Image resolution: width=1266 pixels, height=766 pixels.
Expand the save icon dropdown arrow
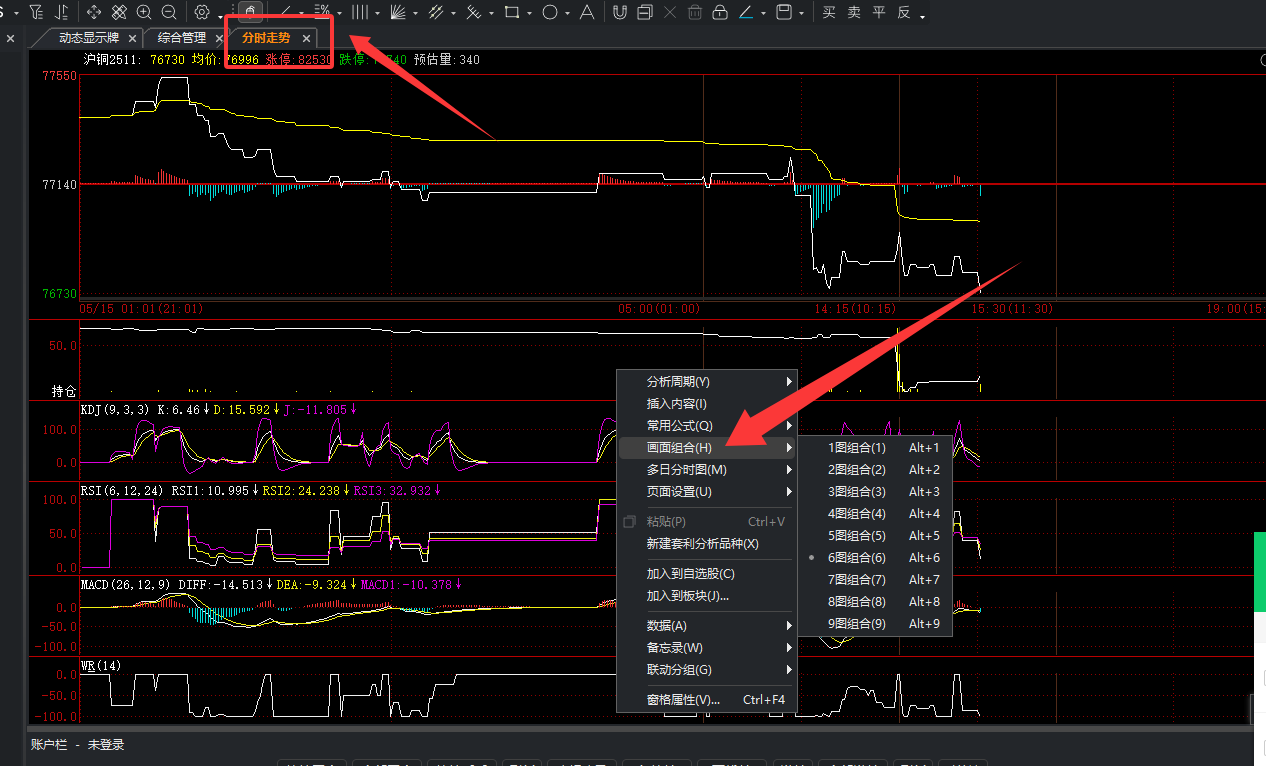click(801, 13)
